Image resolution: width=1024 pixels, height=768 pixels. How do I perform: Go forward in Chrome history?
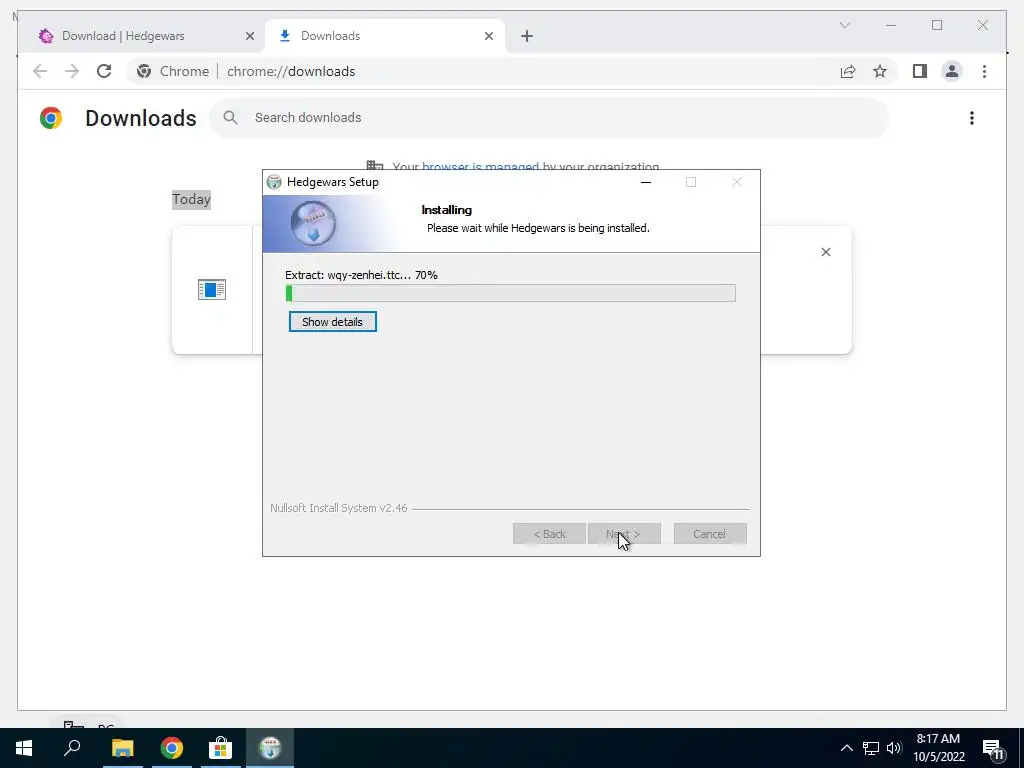coord(72,71)
